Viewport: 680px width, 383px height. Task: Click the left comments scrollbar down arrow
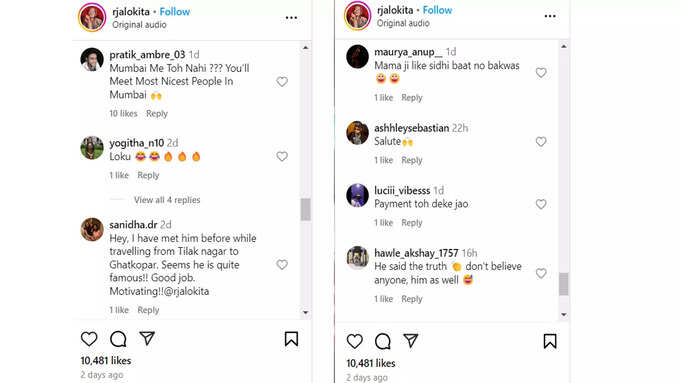306,312
